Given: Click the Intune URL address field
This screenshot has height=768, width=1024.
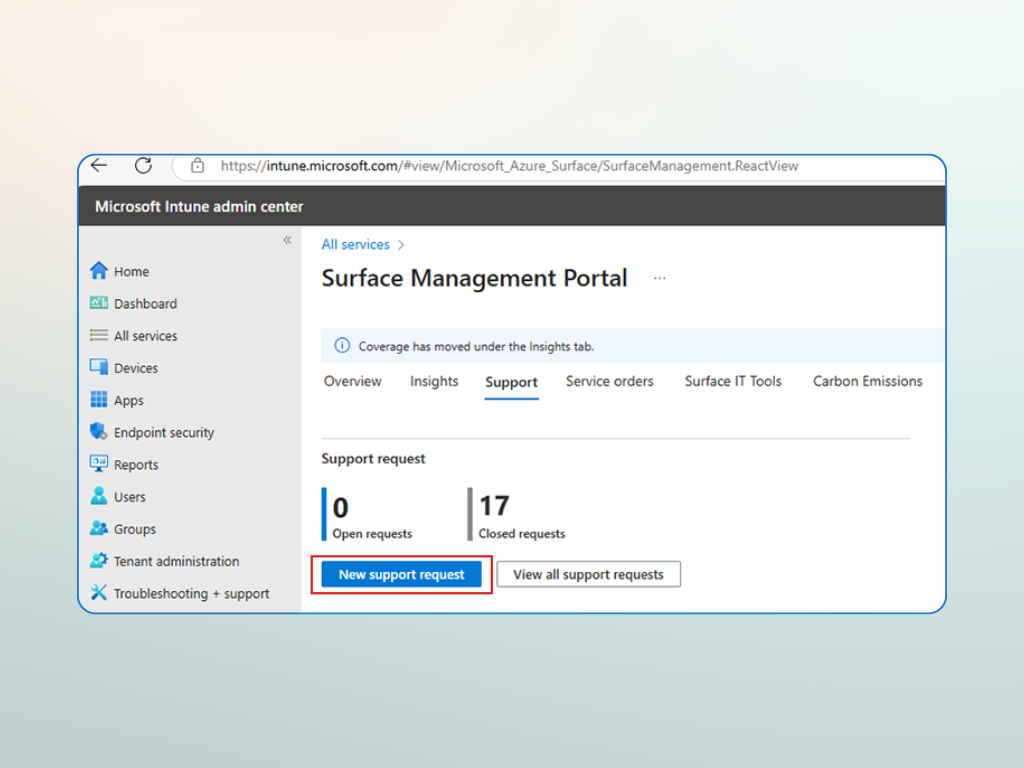Looking at the screenshot, I should tap(509, 166).
